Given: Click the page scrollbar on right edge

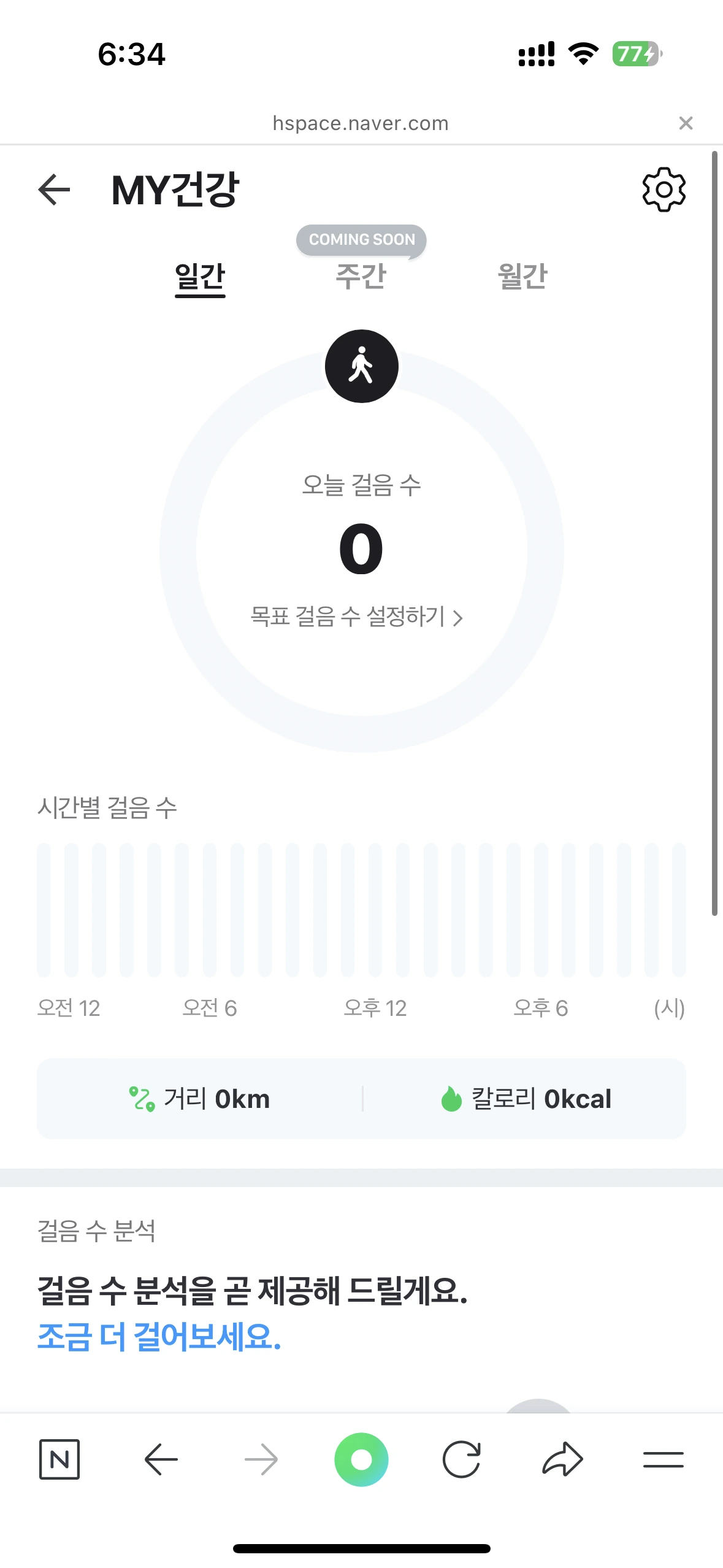Looking at the screenshot, I should [x=714, y=533].
